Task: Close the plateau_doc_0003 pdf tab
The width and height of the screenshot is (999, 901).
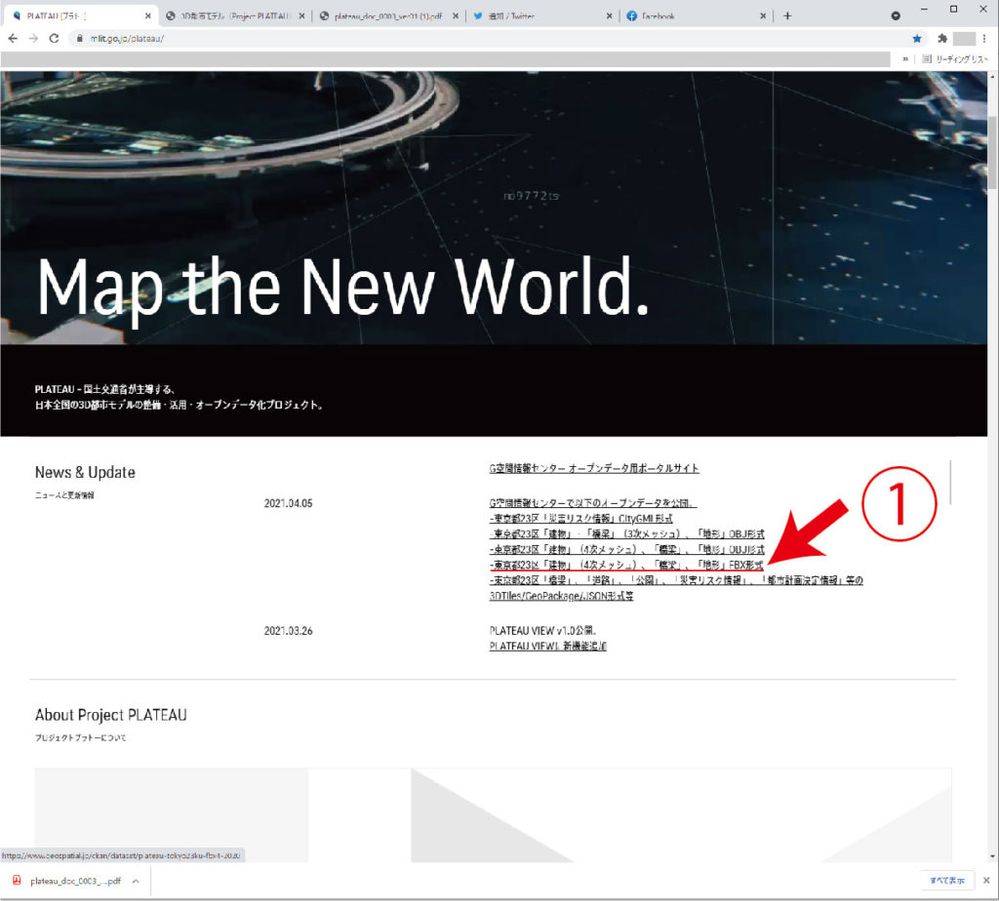Action: pyautogui.click(x=456, y=16)
